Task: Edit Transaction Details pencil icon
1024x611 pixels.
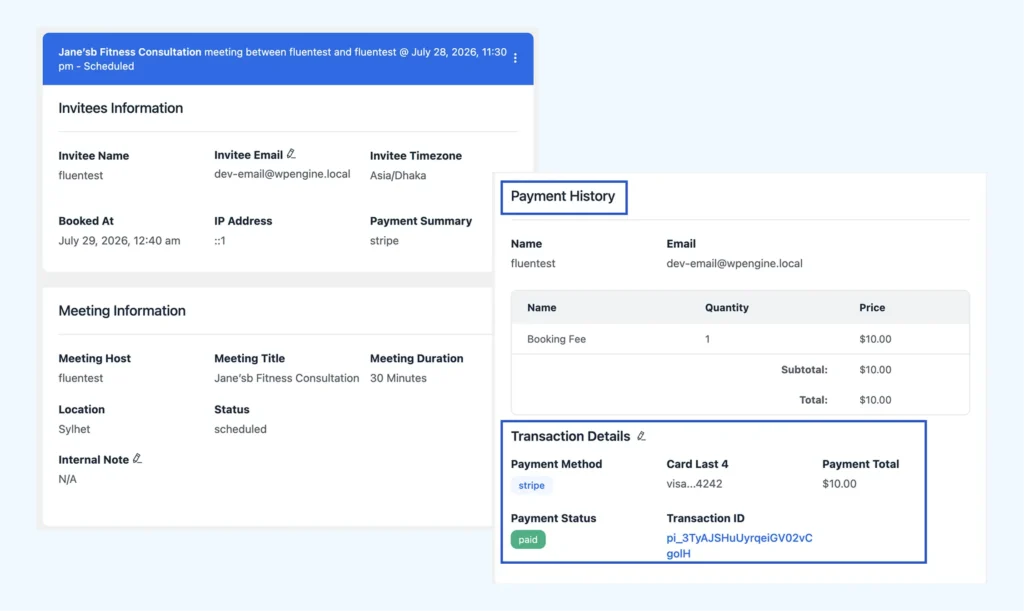Action: tap(641, 436)
